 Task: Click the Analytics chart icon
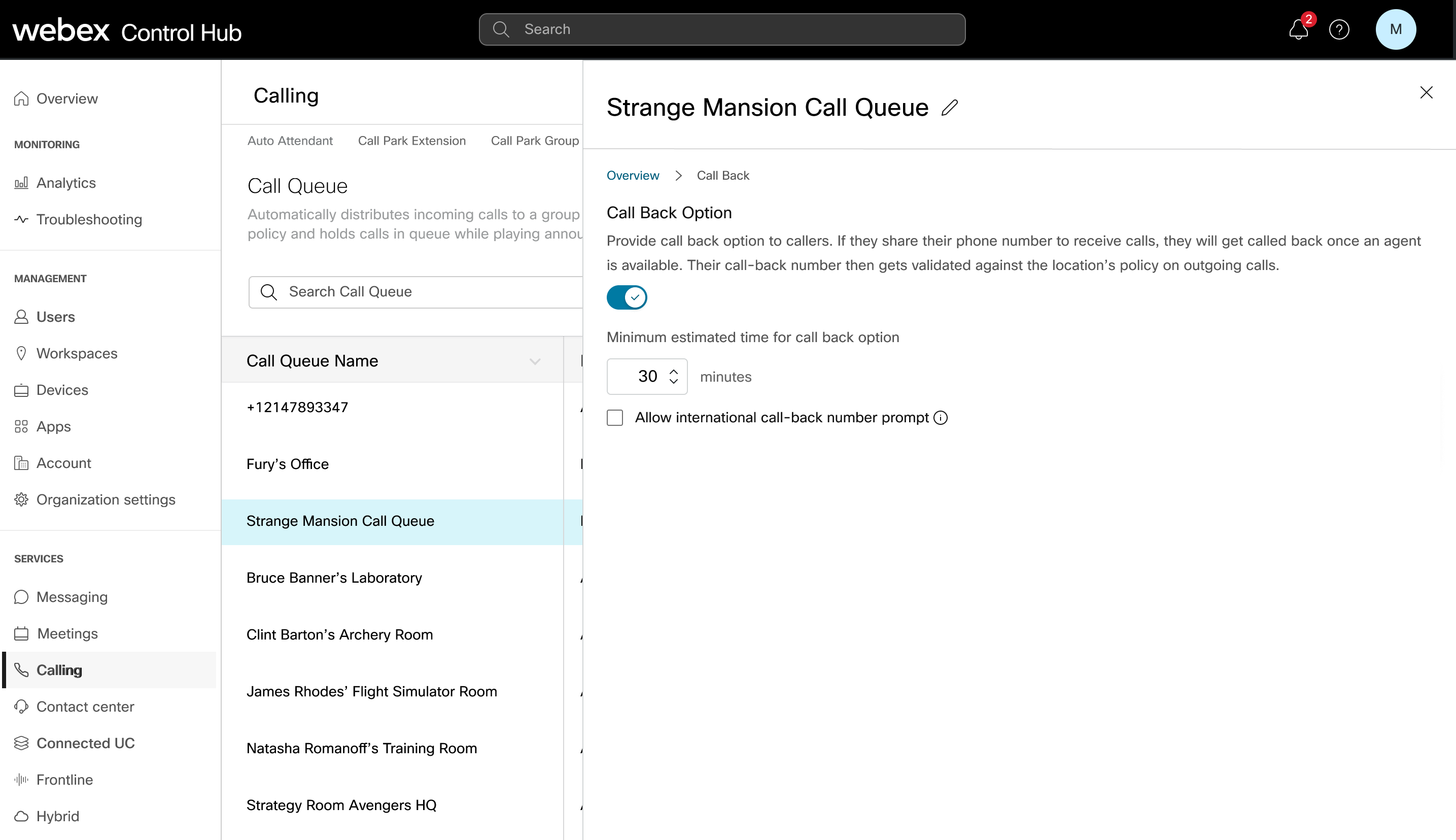click(21, 183)
